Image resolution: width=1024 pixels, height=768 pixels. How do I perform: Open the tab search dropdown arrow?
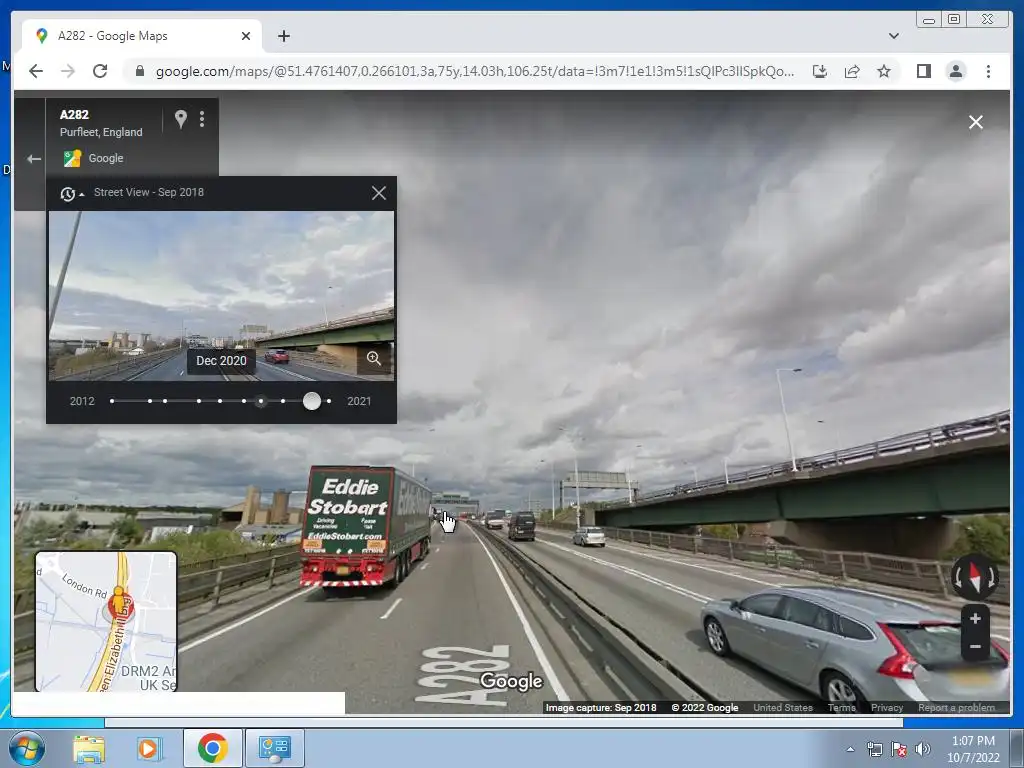click(893, 36)
